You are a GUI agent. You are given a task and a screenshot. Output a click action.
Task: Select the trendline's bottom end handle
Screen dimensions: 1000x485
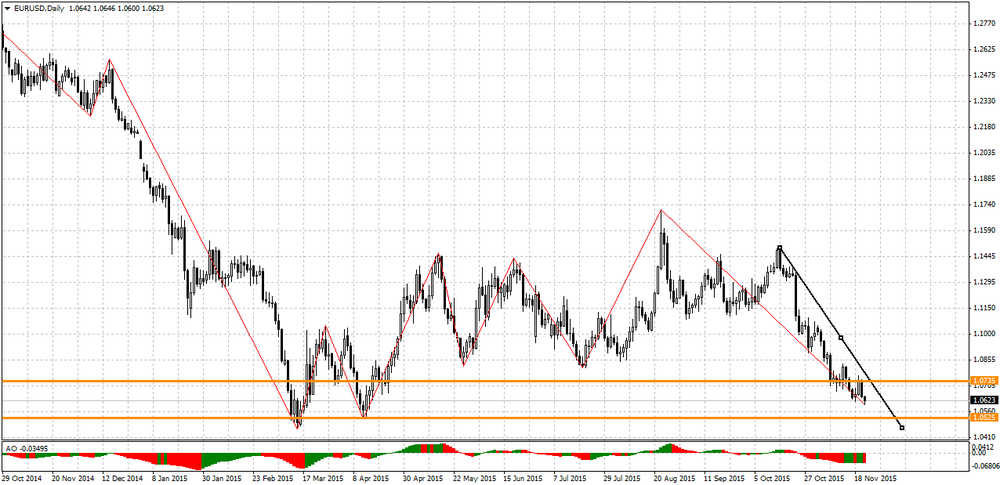pos(902,428)
